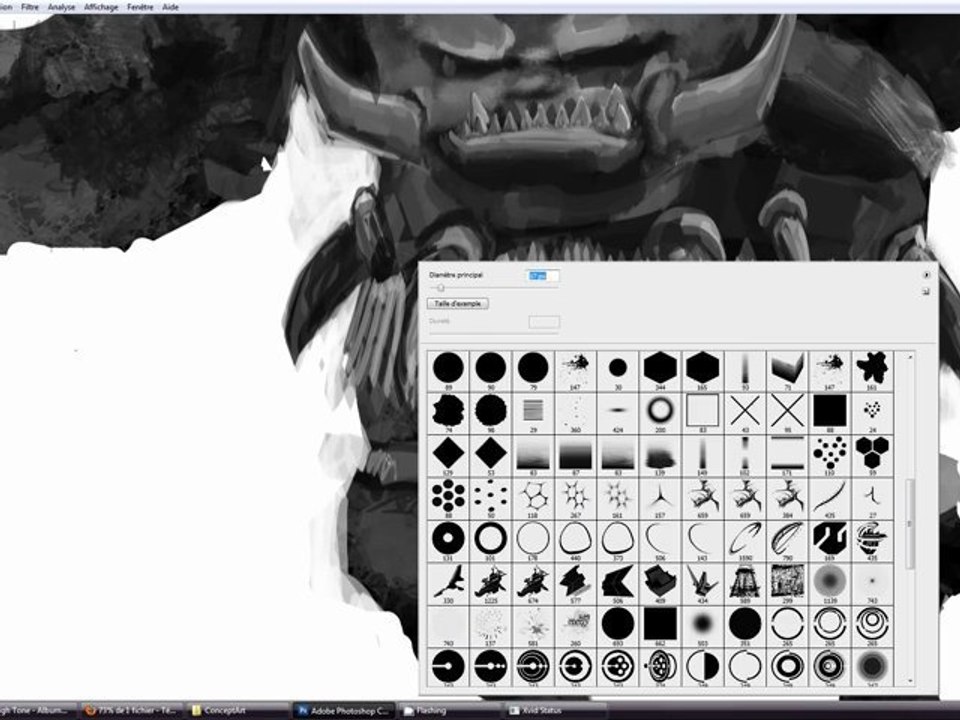Select the solid black square brush numbered 88
960x720 pixels.
[x=830, y=413]
